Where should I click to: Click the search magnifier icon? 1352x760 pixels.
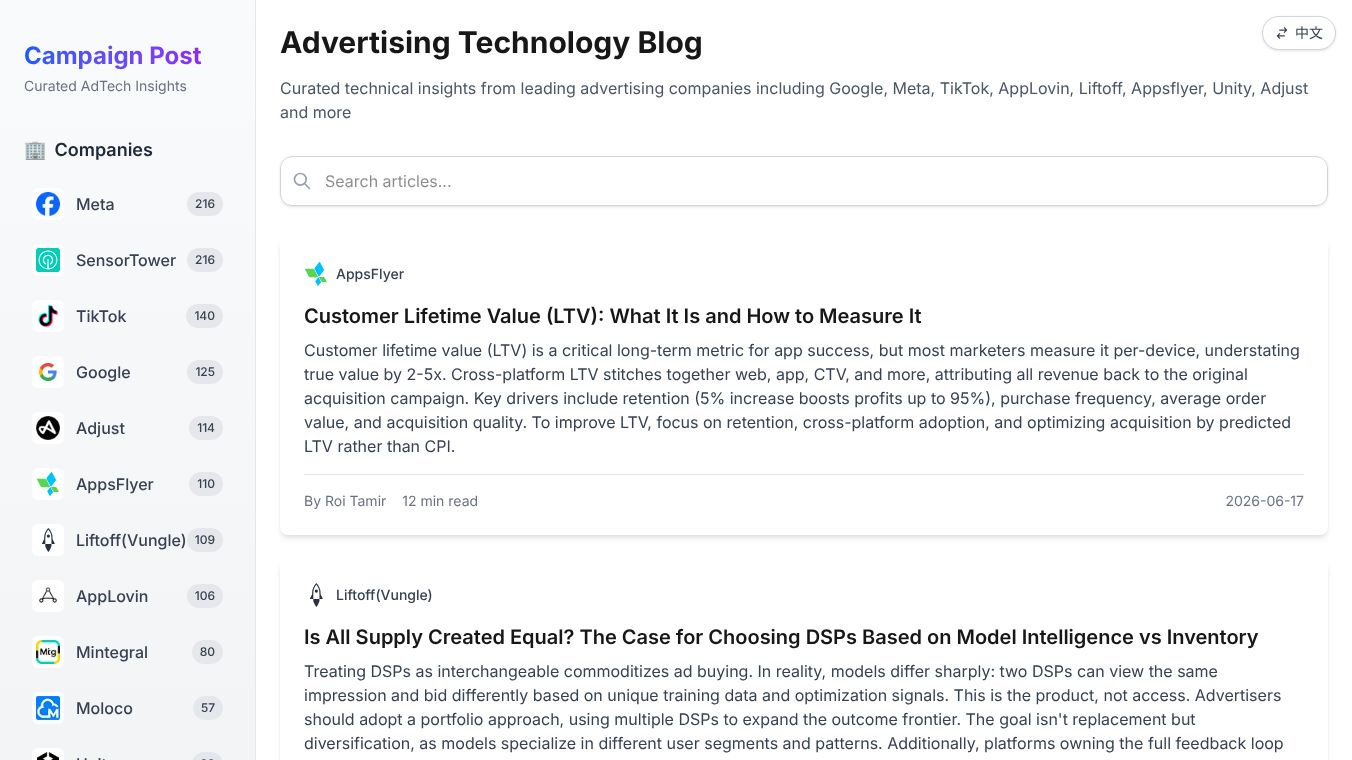pos(302,181)
